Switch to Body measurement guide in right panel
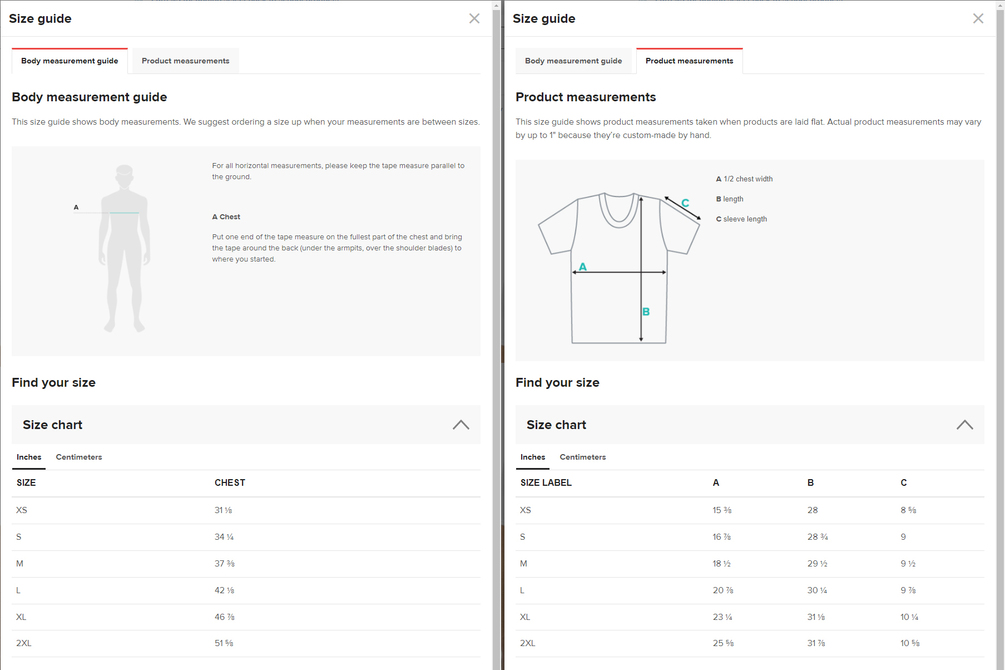Image resolution: width=1005 pixels, height=670 pixels. (573, 61)
